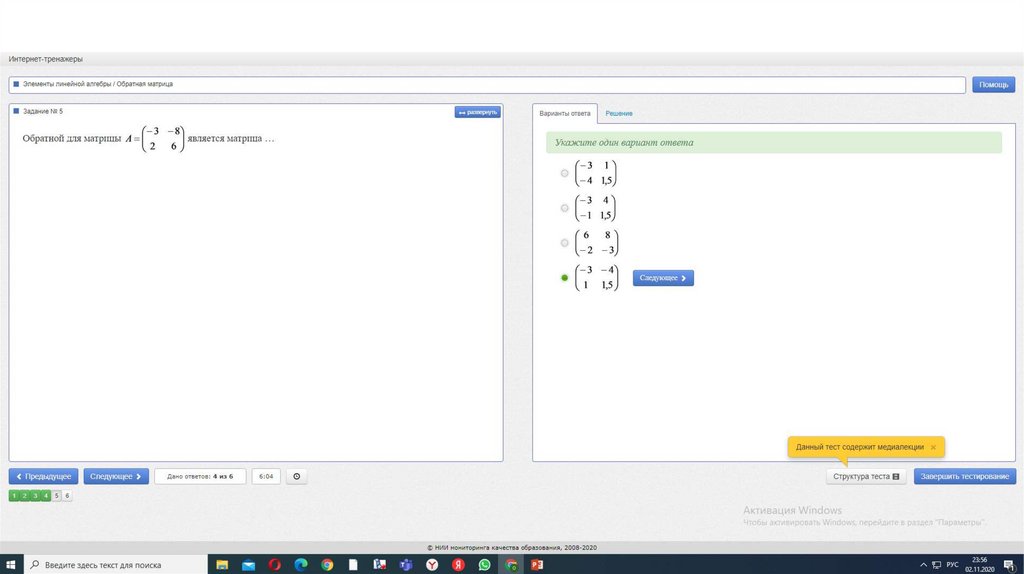Launch Microsoft Edge from the taskbar
The image size is (1024, 574).
point(301,565)
